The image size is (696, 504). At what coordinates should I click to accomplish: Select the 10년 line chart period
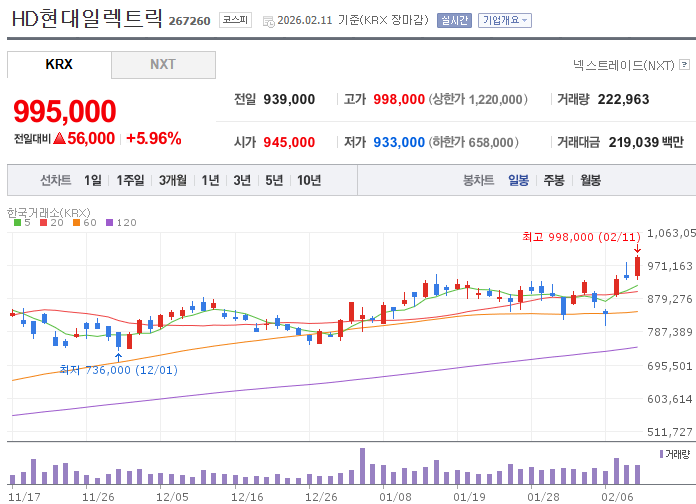(x=309, y=180)
